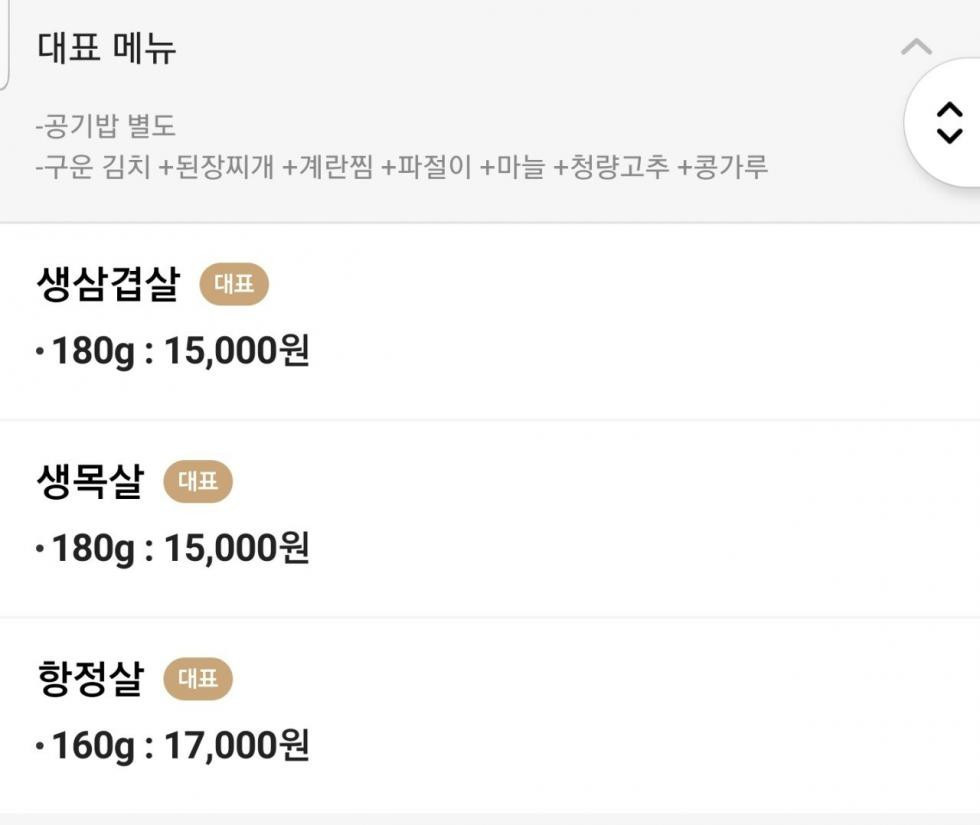Open the 생삼겹살 menu item
The image size is (980, 825).
[108, 285]
